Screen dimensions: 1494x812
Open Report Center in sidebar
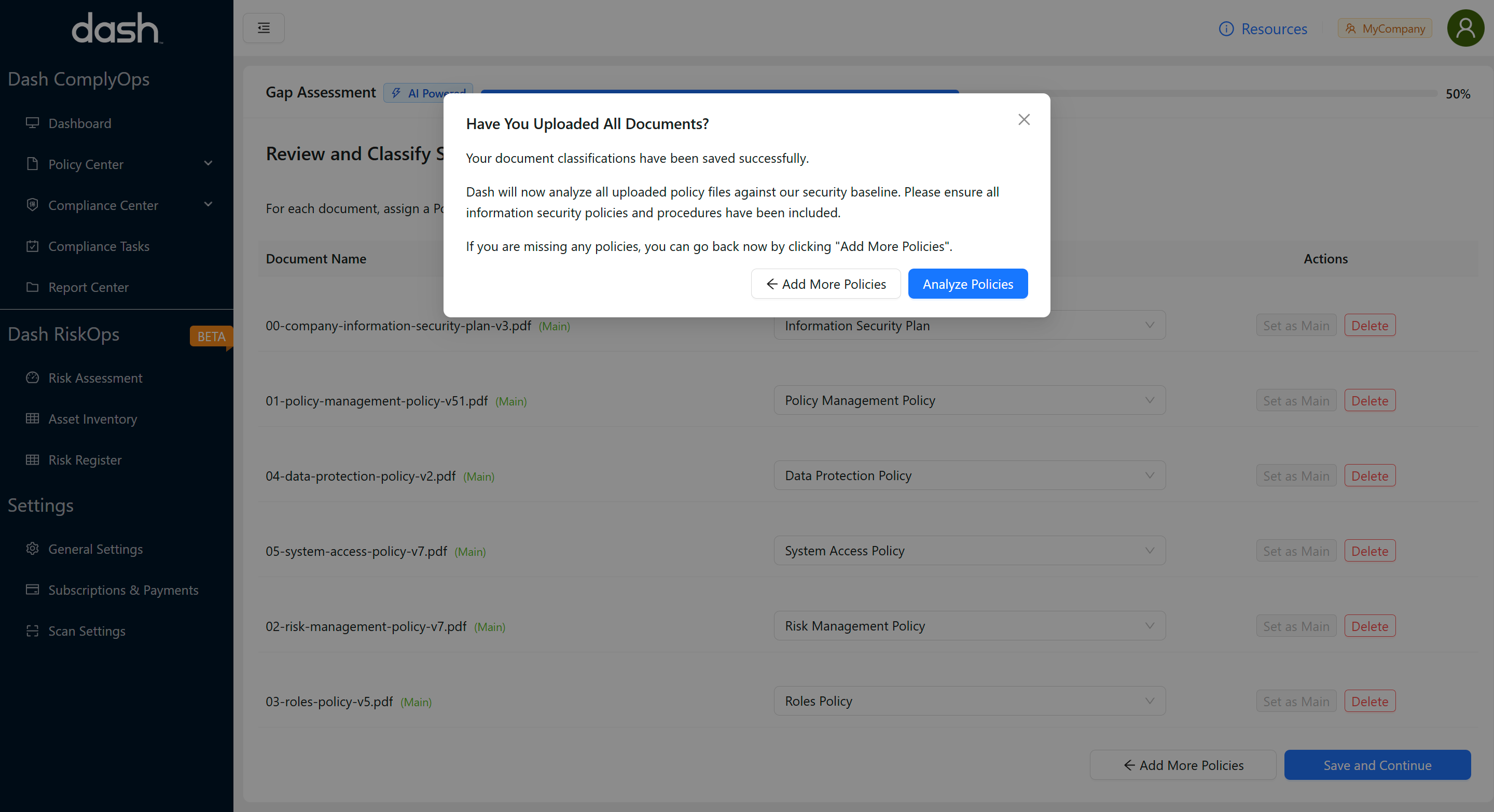pyautogui.click(x=88, y=287)
